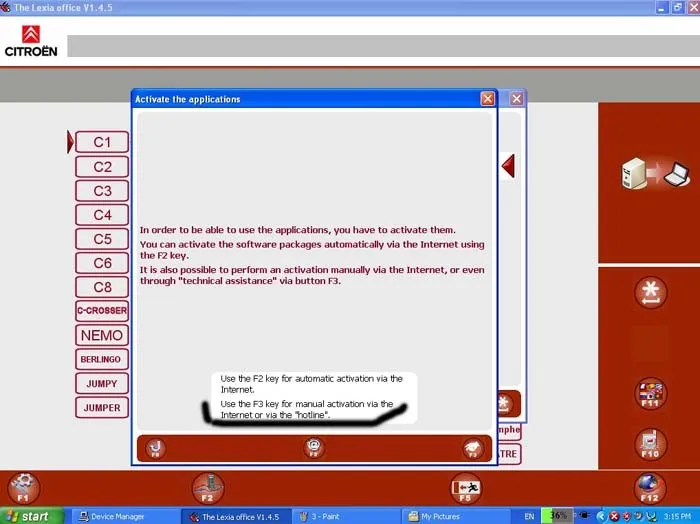Choose the BERLINGO model button
Image resolution: width=700 pixels, height=524 pixels.
click(x=102, y=359)
